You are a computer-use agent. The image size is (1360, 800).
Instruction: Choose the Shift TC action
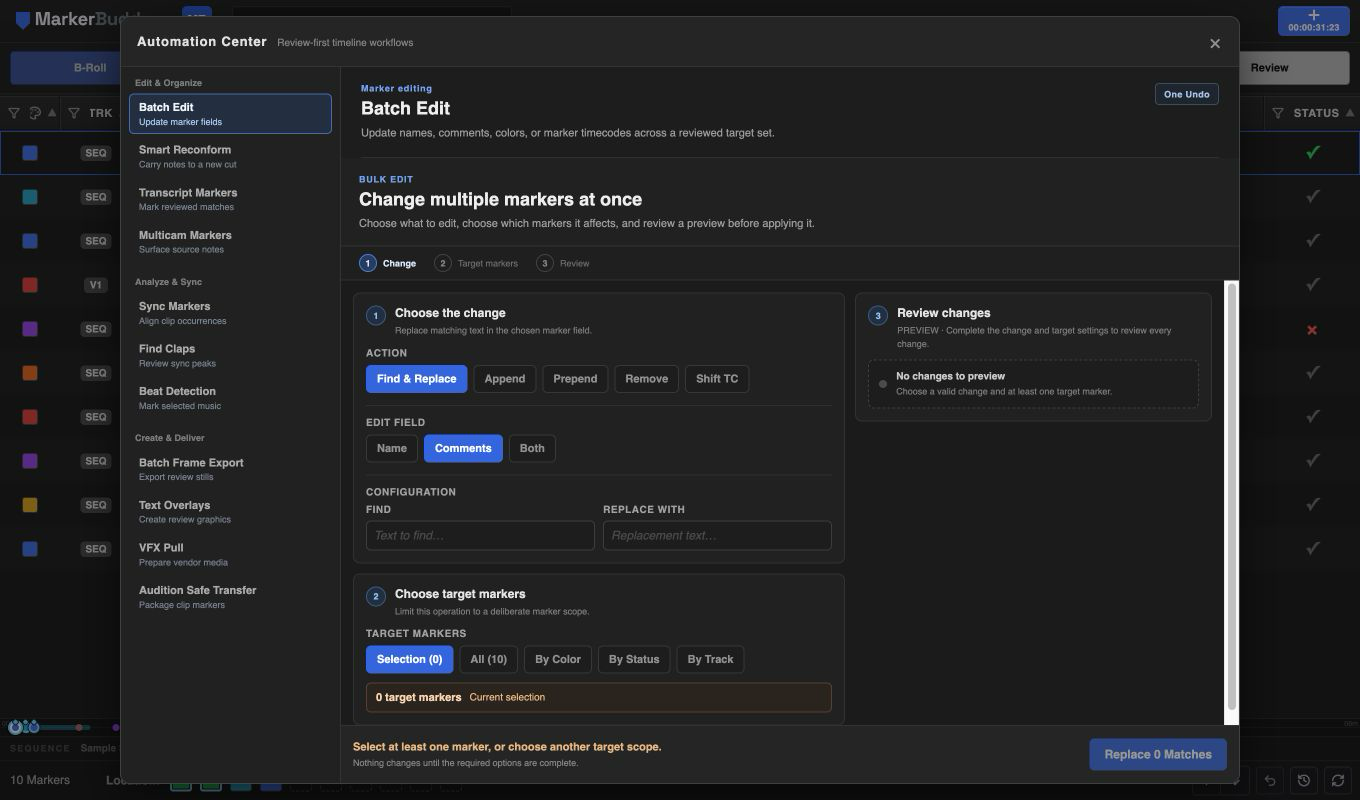pyautogui.click(x=717, y=379)
